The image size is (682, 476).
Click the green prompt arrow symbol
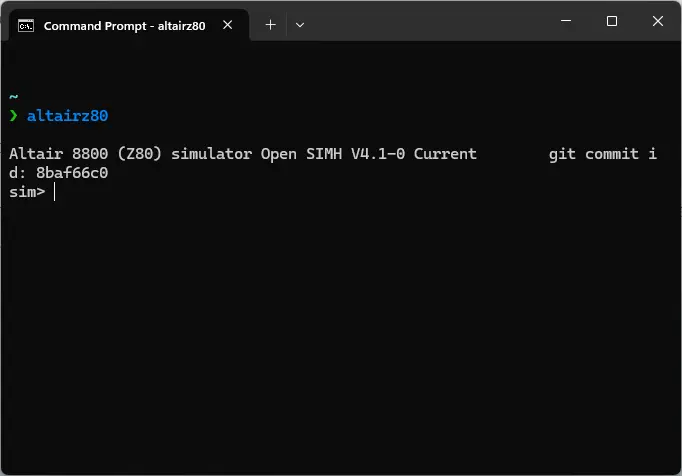(13, 116)
